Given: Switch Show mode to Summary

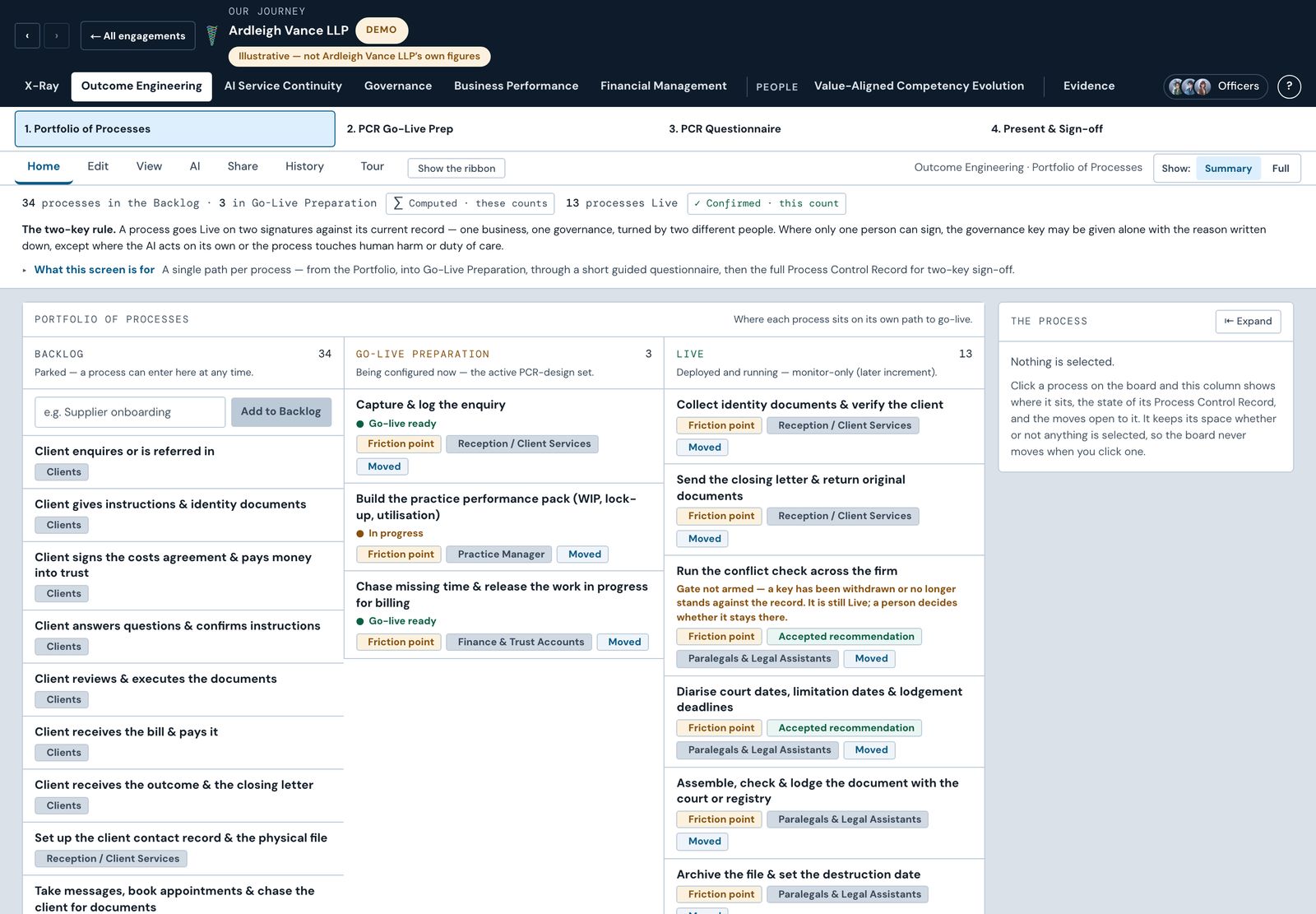Looking at the screenshot, I should click(x=1228, y=169).
